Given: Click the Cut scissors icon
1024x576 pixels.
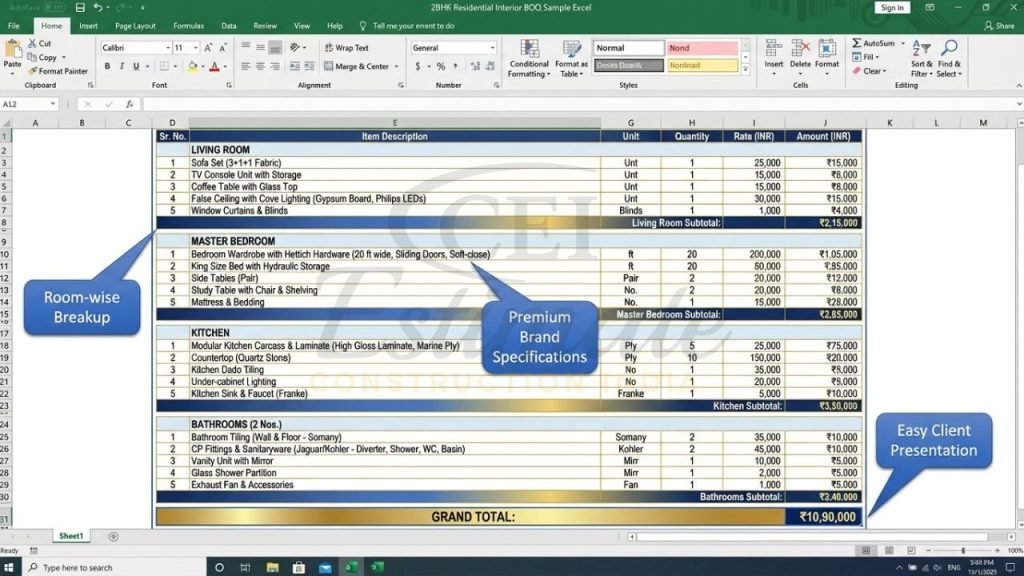Looking at the screenshot, I should (x=32, y=43).
